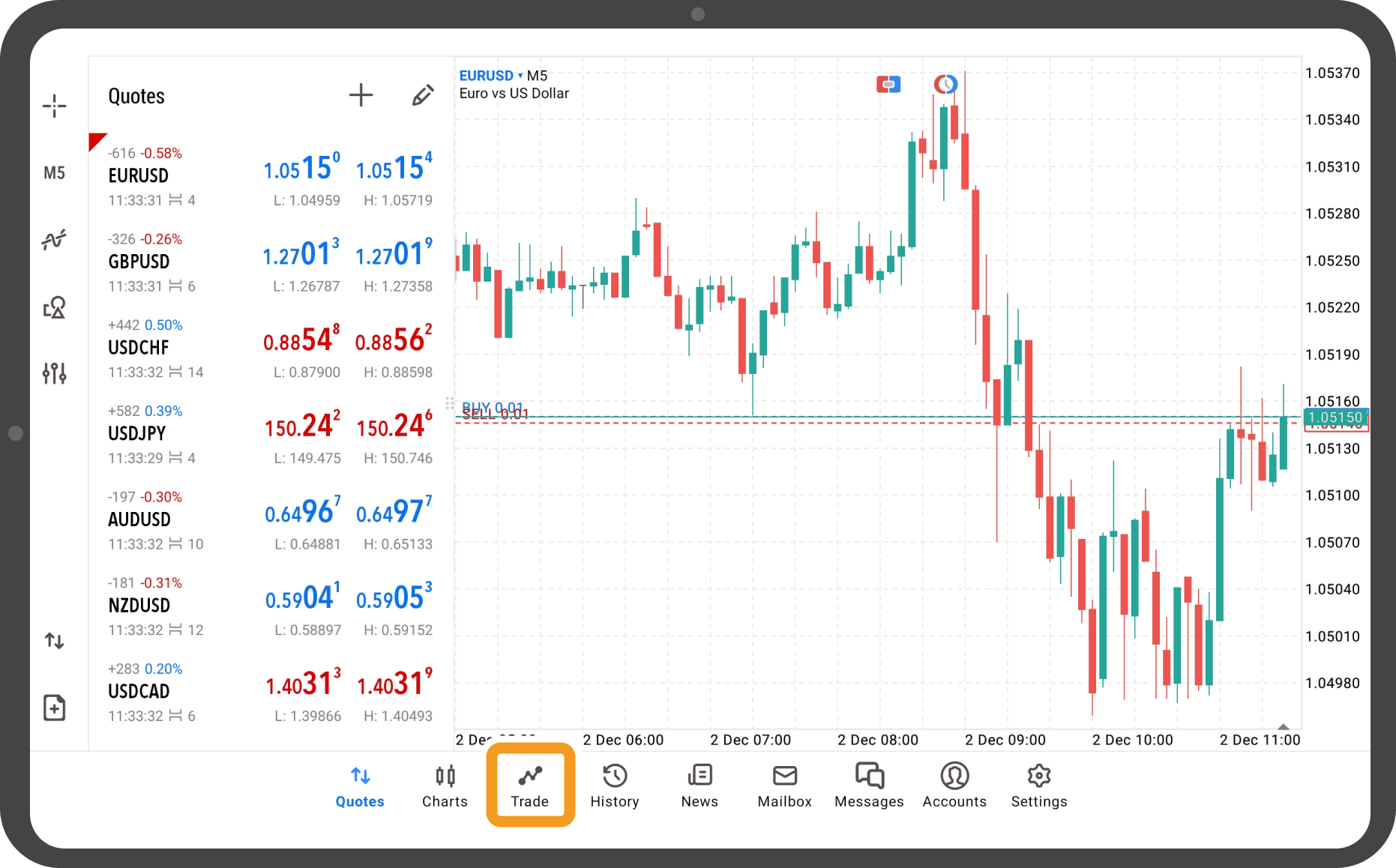The height and width of the screenshot is (868, 1396).
Task: Open chart settings sliders icon
Action: click(x=54, y=373)
